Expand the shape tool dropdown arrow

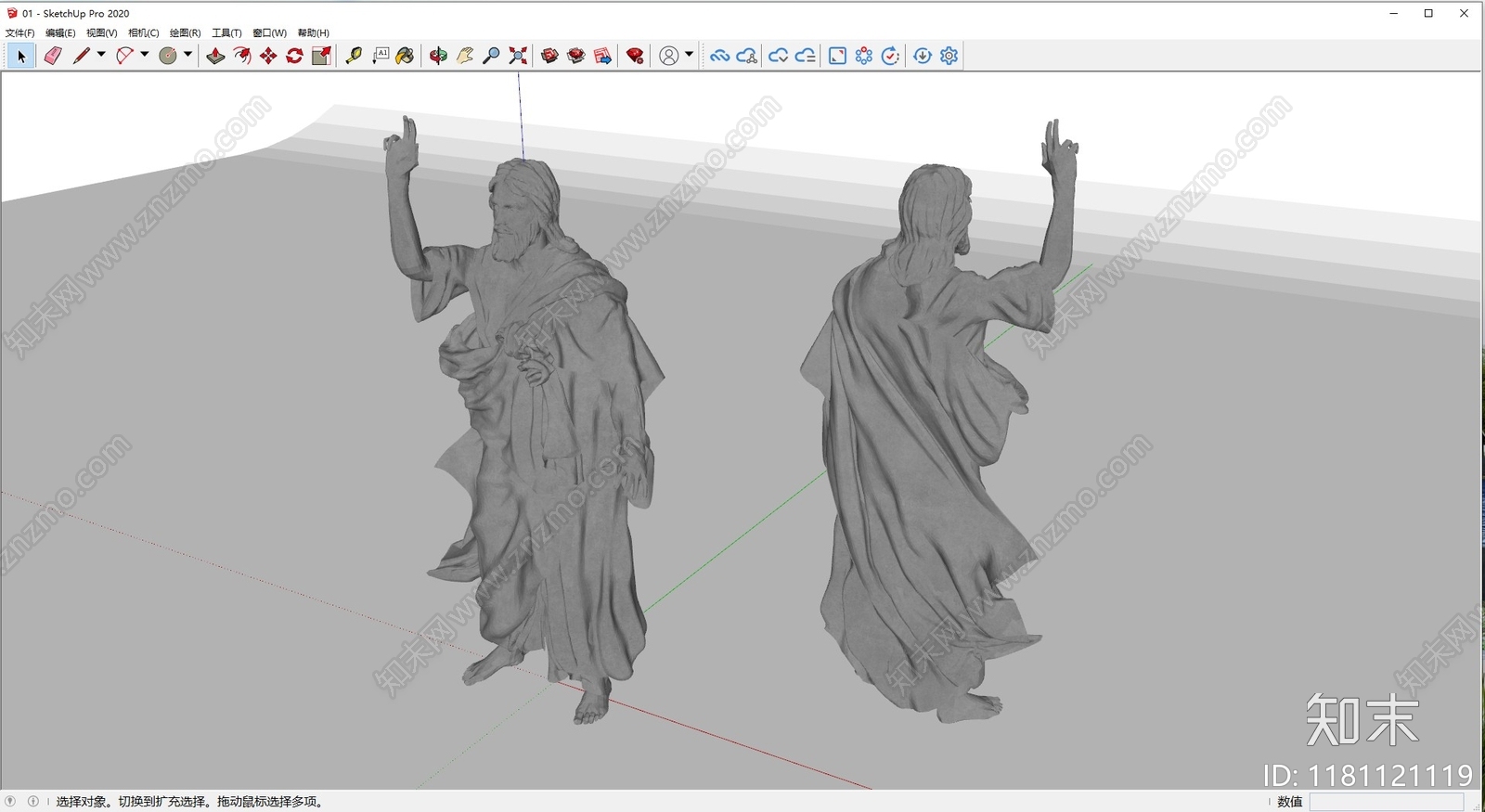click(187, 55)
